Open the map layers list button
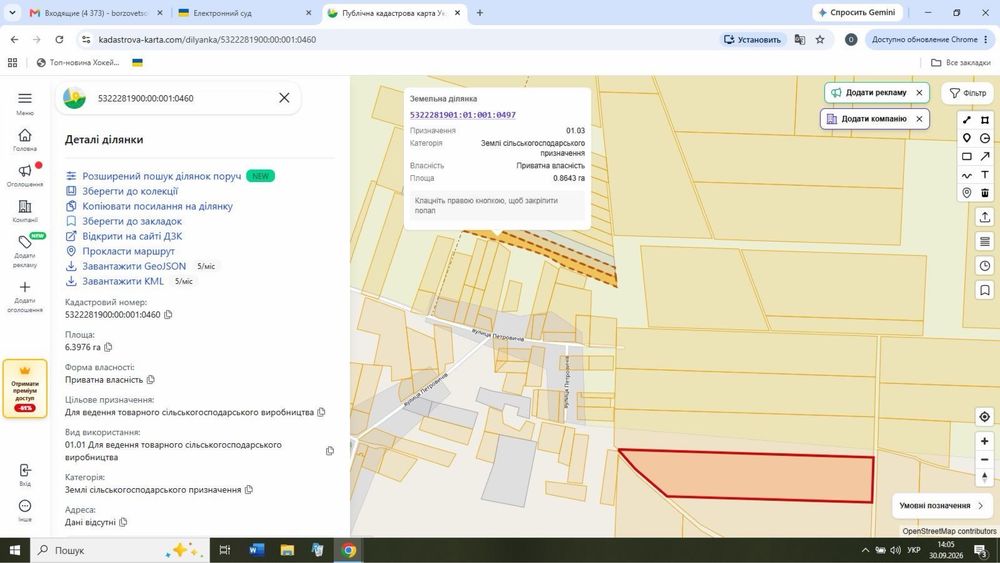The width and height of the screenshot is (1000, 563). 985,242
